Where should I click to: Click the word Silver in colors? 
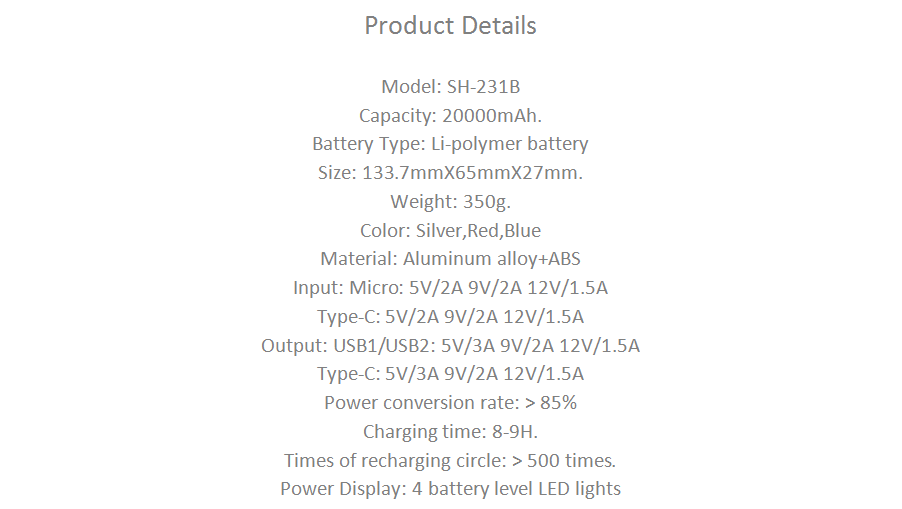click(x=439, y=231)
